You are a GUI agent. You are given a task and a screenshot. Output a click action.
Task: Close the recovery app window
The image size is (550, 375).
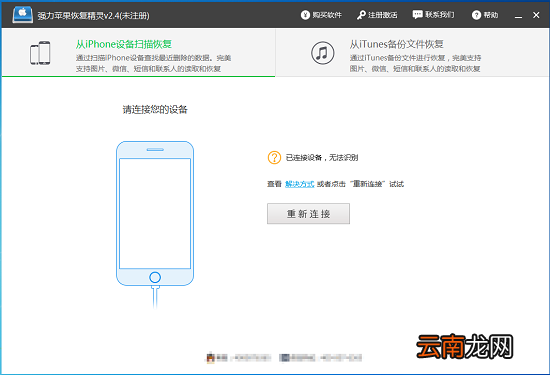pyautogui.click(x=536, y=15)
